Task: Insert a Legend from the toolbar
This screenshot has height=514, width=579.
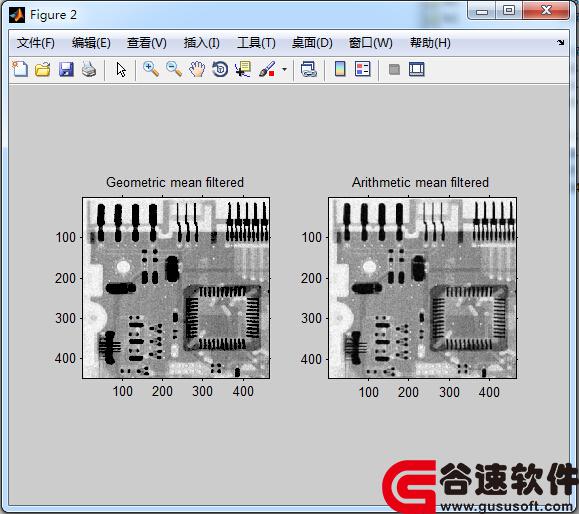Action: tap(363, 69)
